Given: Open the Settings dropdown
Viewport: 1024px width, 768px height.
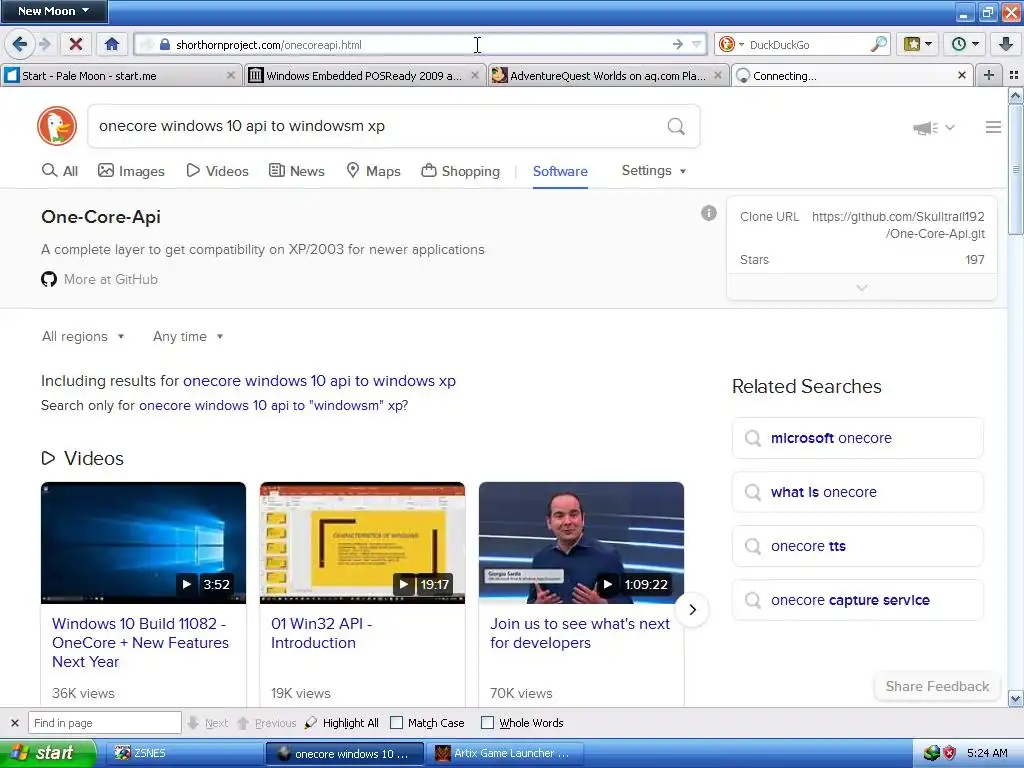Looking at the screenshot, I should pyautogui.click(x=654, y=170).
